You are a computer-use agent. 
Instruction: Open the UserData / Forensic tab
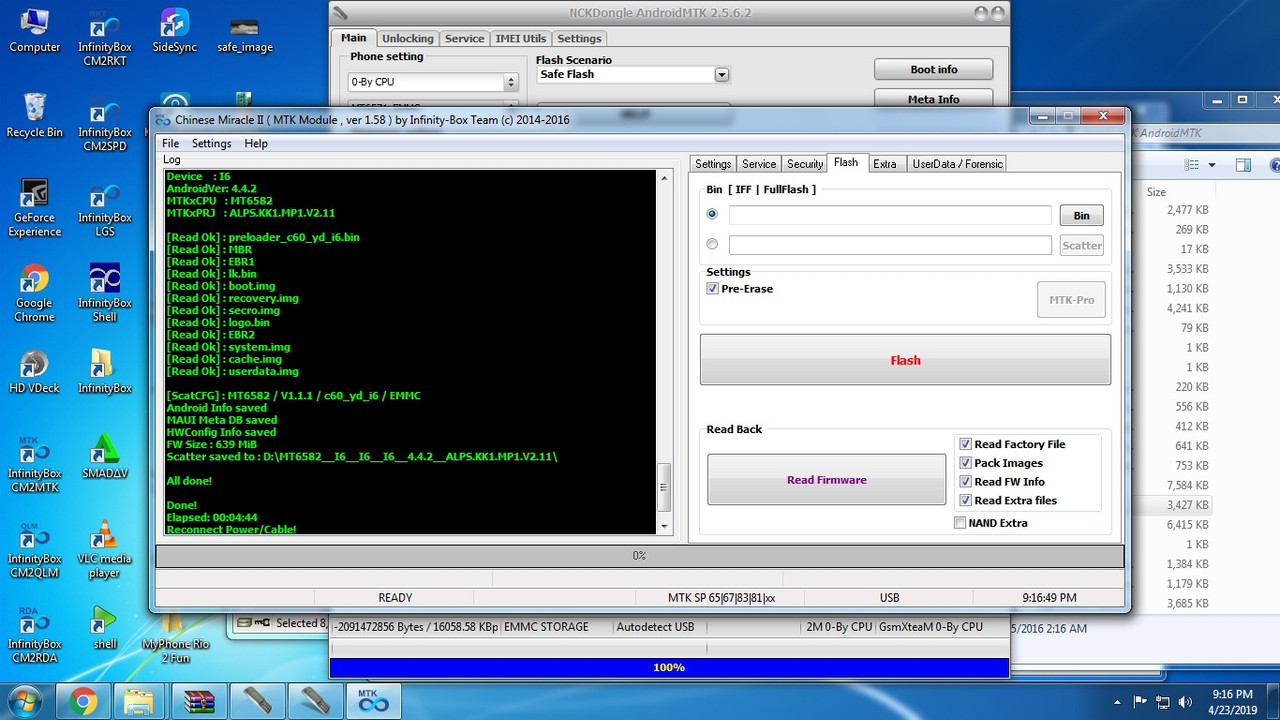tap(957, 164)
